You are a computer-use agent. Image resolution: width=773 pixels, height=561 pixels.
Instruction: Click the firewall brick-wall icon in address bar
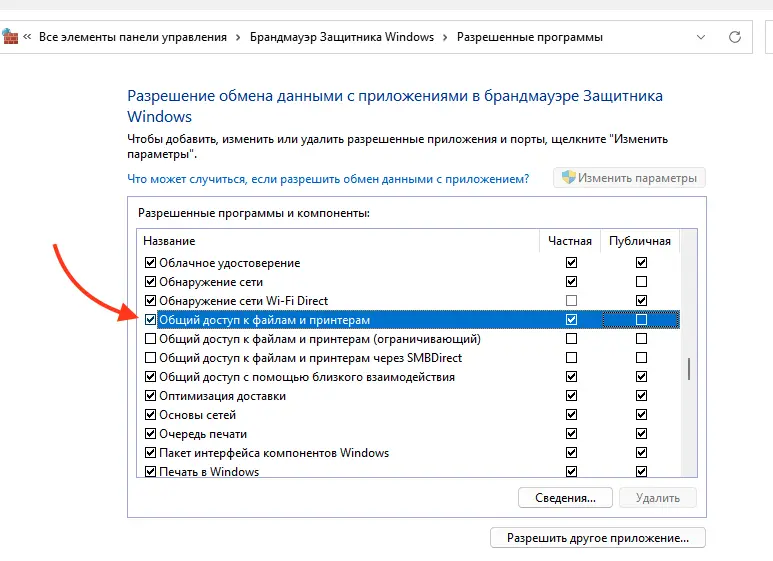pyautogui.click(x=9, y=37)
